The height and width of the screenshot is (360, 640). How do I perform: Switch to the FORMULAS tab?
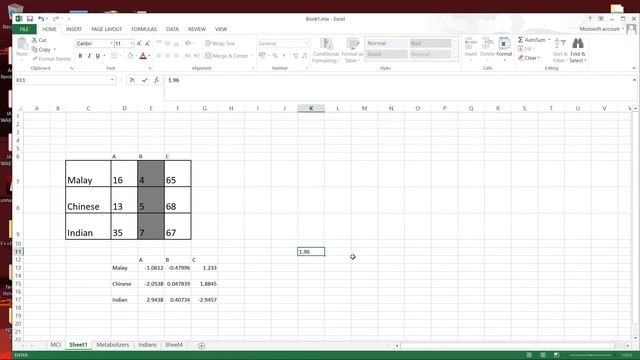[x=144, y=29]
